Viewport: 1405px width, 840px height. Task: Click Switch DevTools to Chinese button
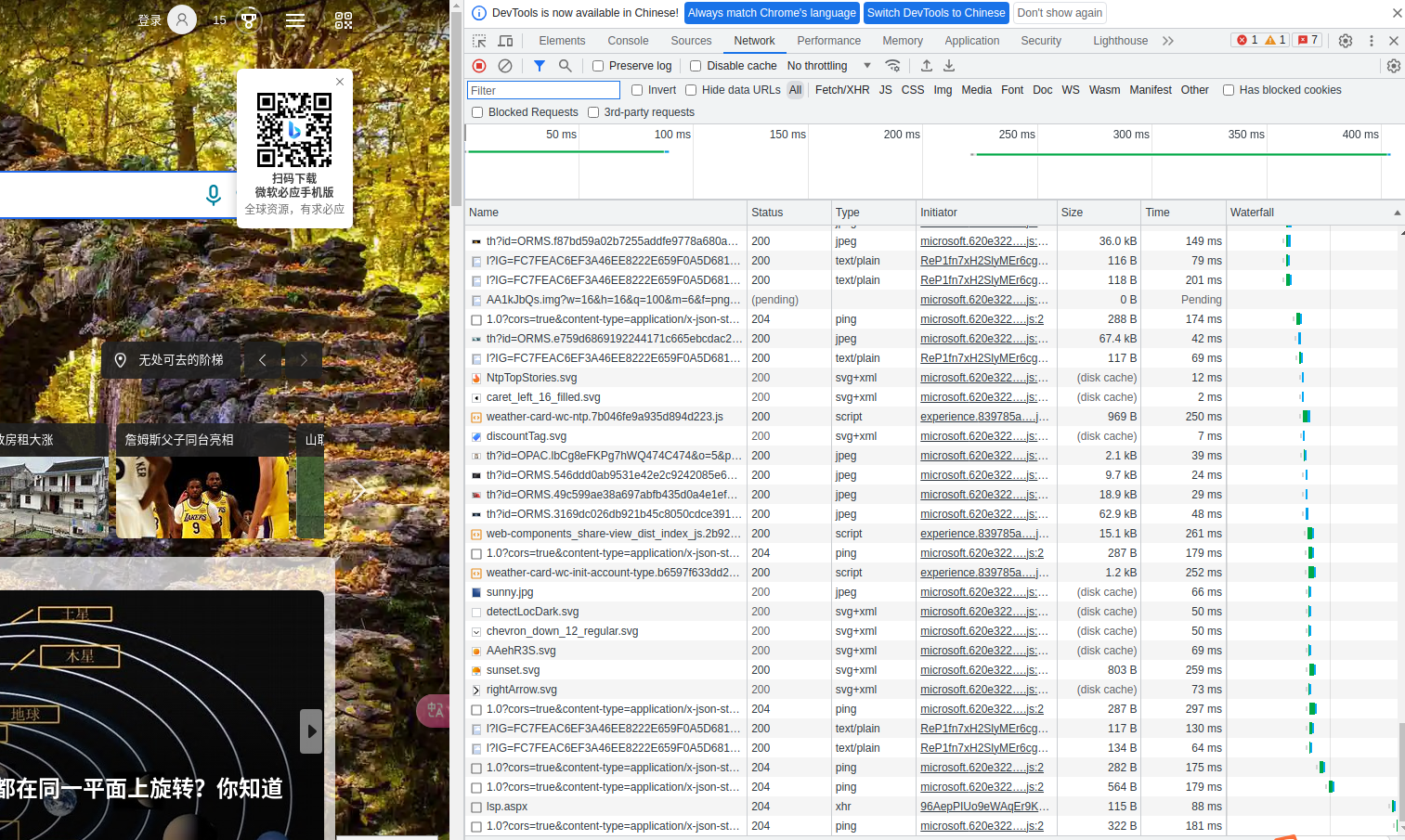point(935,13)
